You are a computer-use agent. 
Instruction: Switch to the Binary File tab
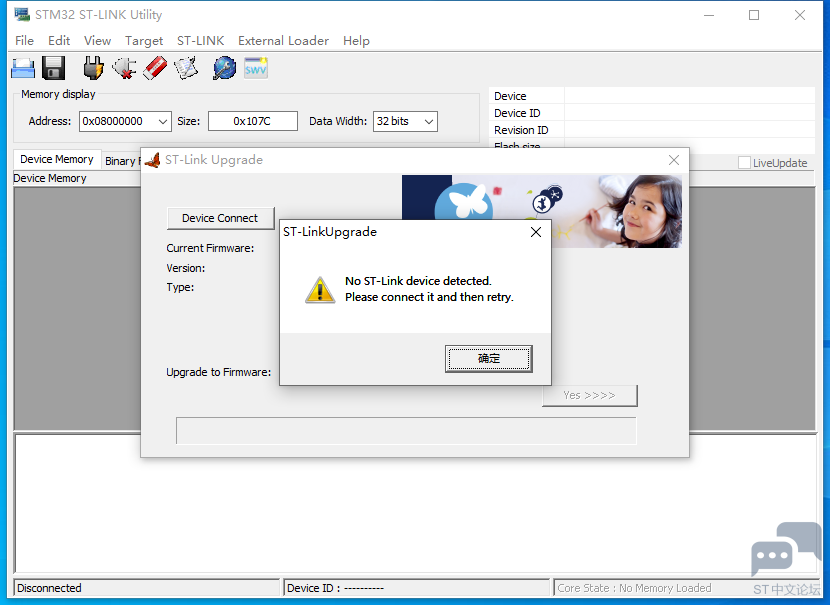click(121, 161)
